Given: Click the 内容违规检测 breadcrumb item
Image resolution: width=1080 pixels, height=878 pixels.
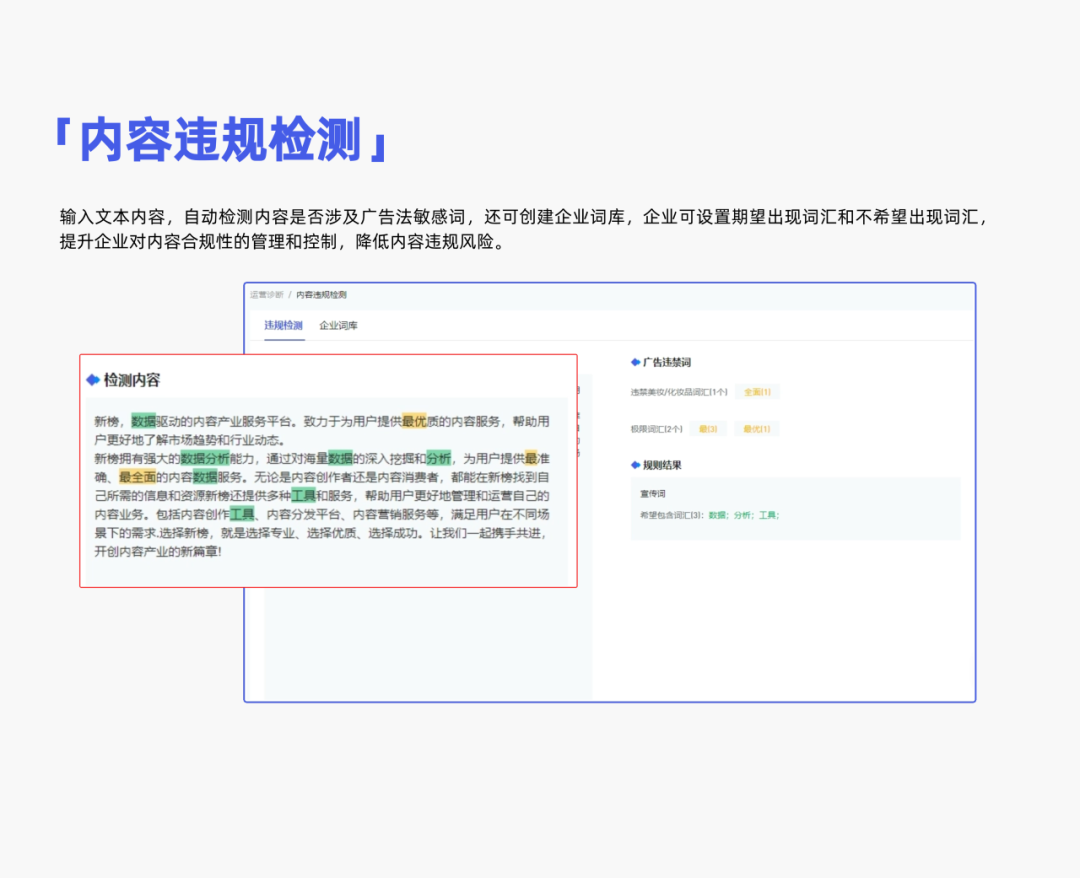Looking at the screenshot, I should tap(322, 295).
